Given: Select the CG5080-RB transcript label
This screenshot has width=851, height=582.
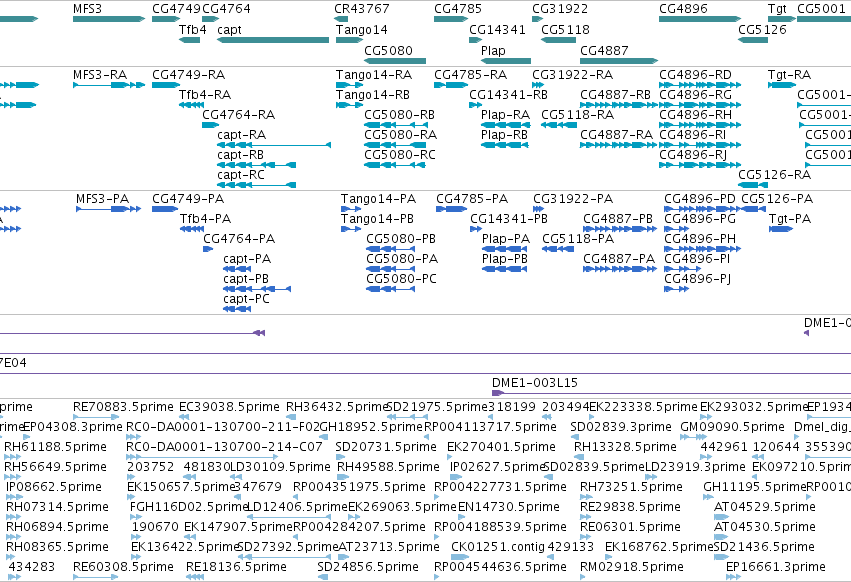Looking at the screenshot, I should pos(399,115).
